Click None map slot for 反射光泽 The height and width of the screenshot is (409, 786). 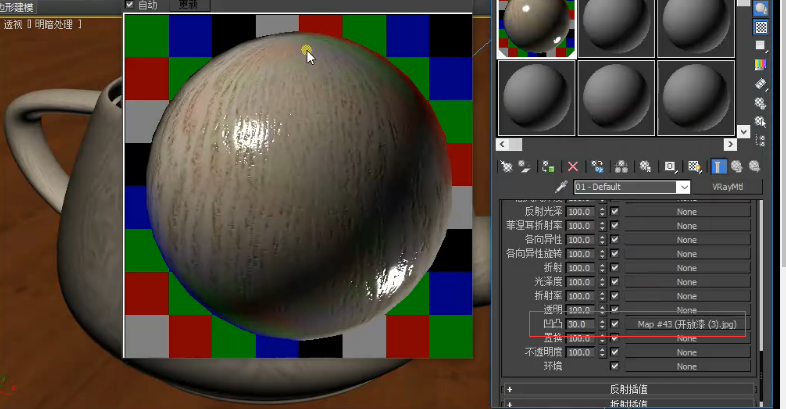[686, 212]
